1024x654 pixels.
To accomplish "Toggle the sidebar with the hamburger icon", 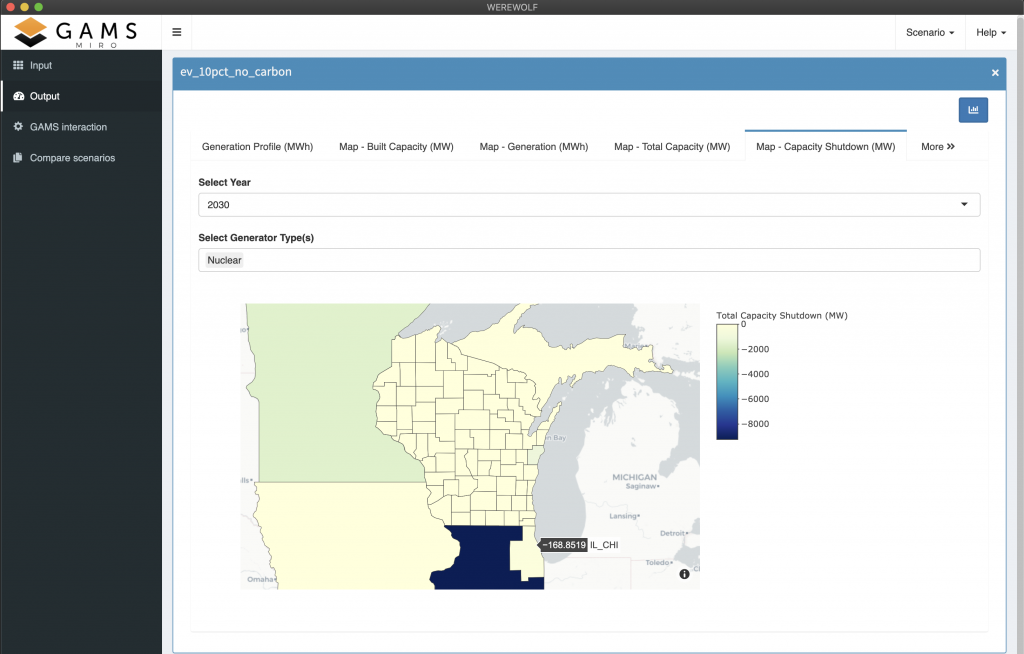I will point(176,32).
